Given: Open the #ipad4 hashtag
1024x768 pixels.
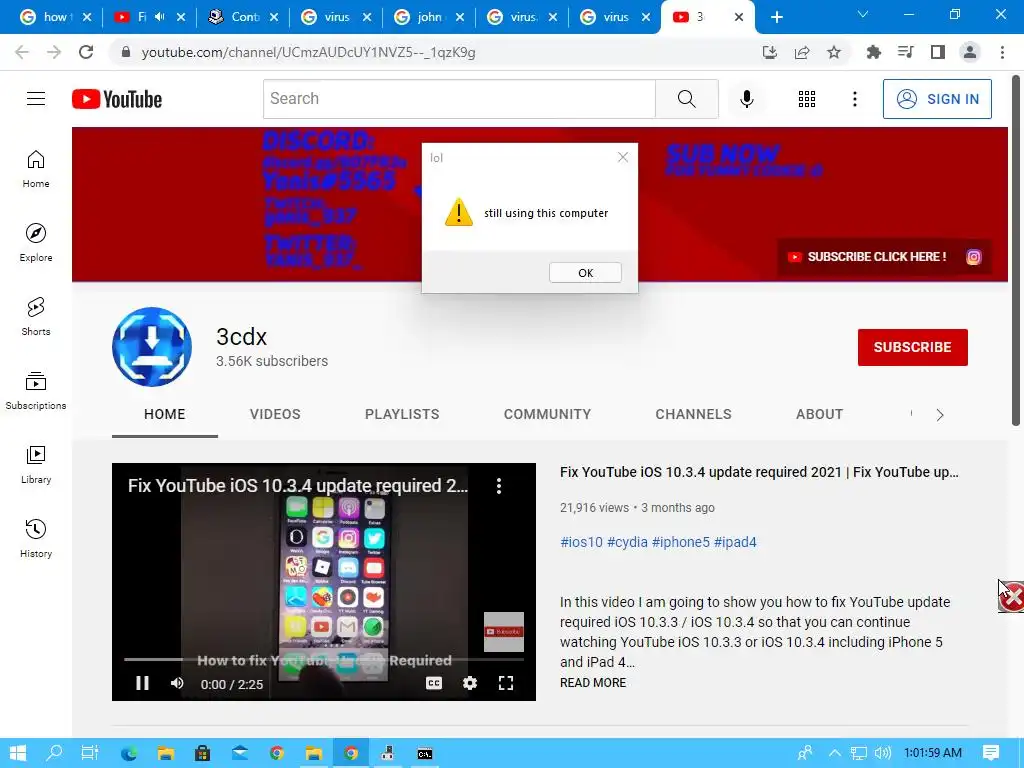Looking at the screenshot, I should tap(735, 542).
